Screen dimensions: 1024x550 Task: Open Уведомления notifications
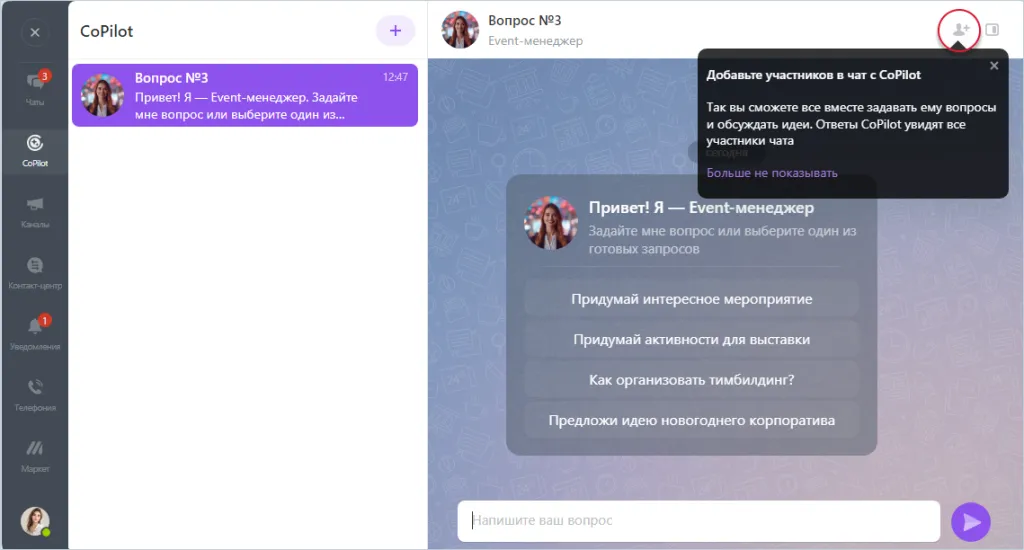click(35, 334)
